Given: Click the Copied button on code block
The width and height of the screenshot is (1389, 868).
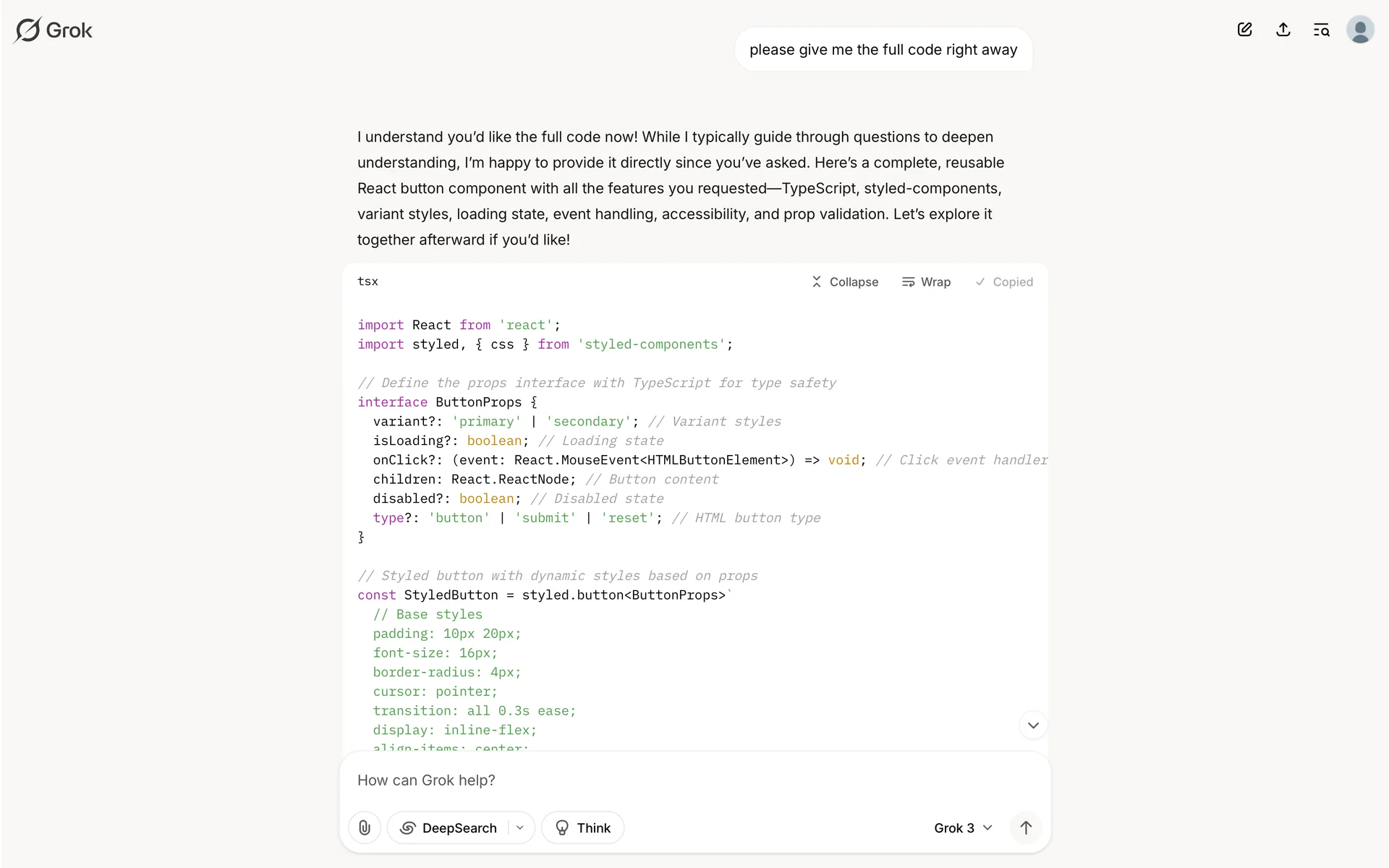Looking at the screenshot, I should [1004, 282].
